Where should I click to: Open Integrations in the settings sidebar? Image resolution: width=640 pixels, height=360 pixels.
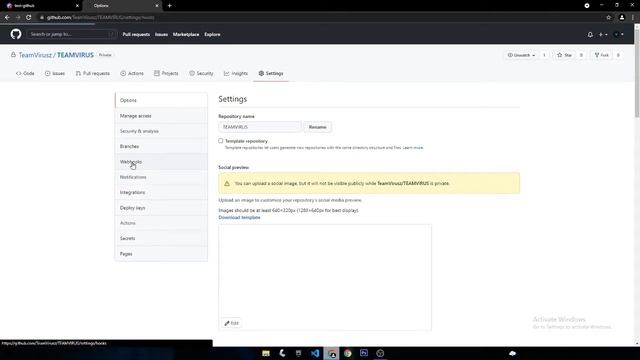[x=161, y=192]
